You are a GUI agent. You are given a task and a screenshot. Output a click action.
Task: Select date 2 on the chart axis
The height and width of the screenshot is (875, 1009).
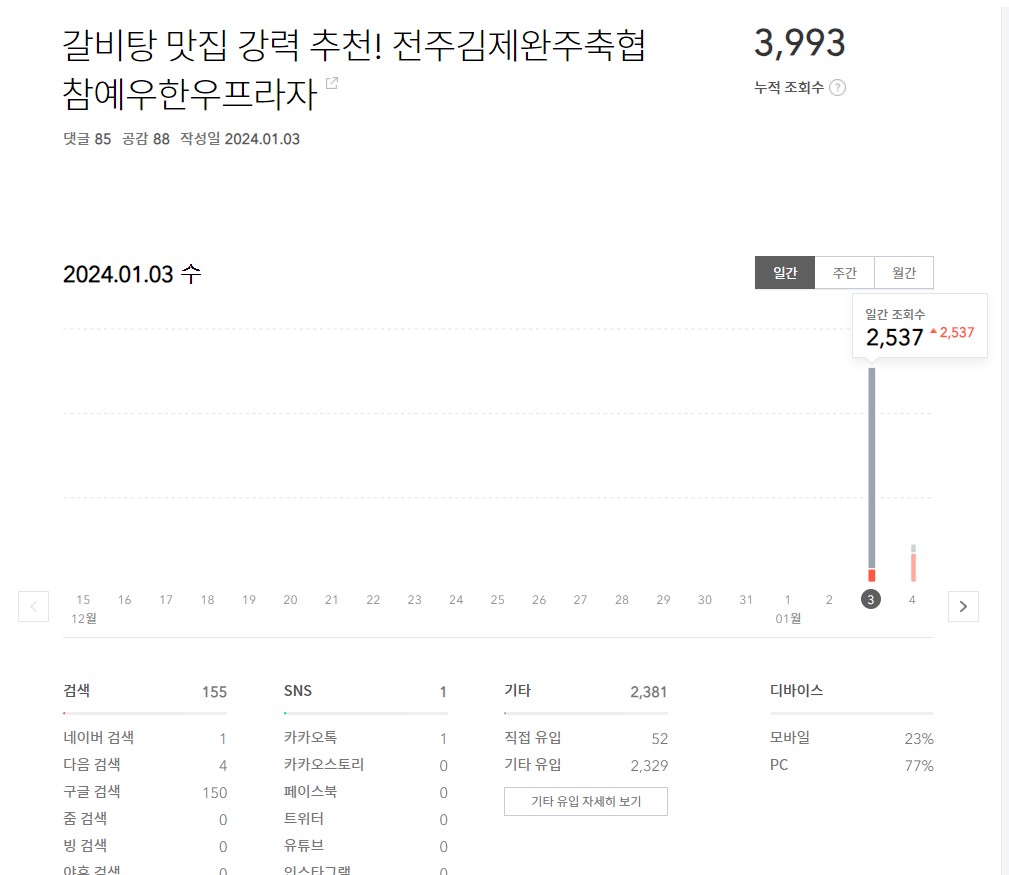point(829,600)
